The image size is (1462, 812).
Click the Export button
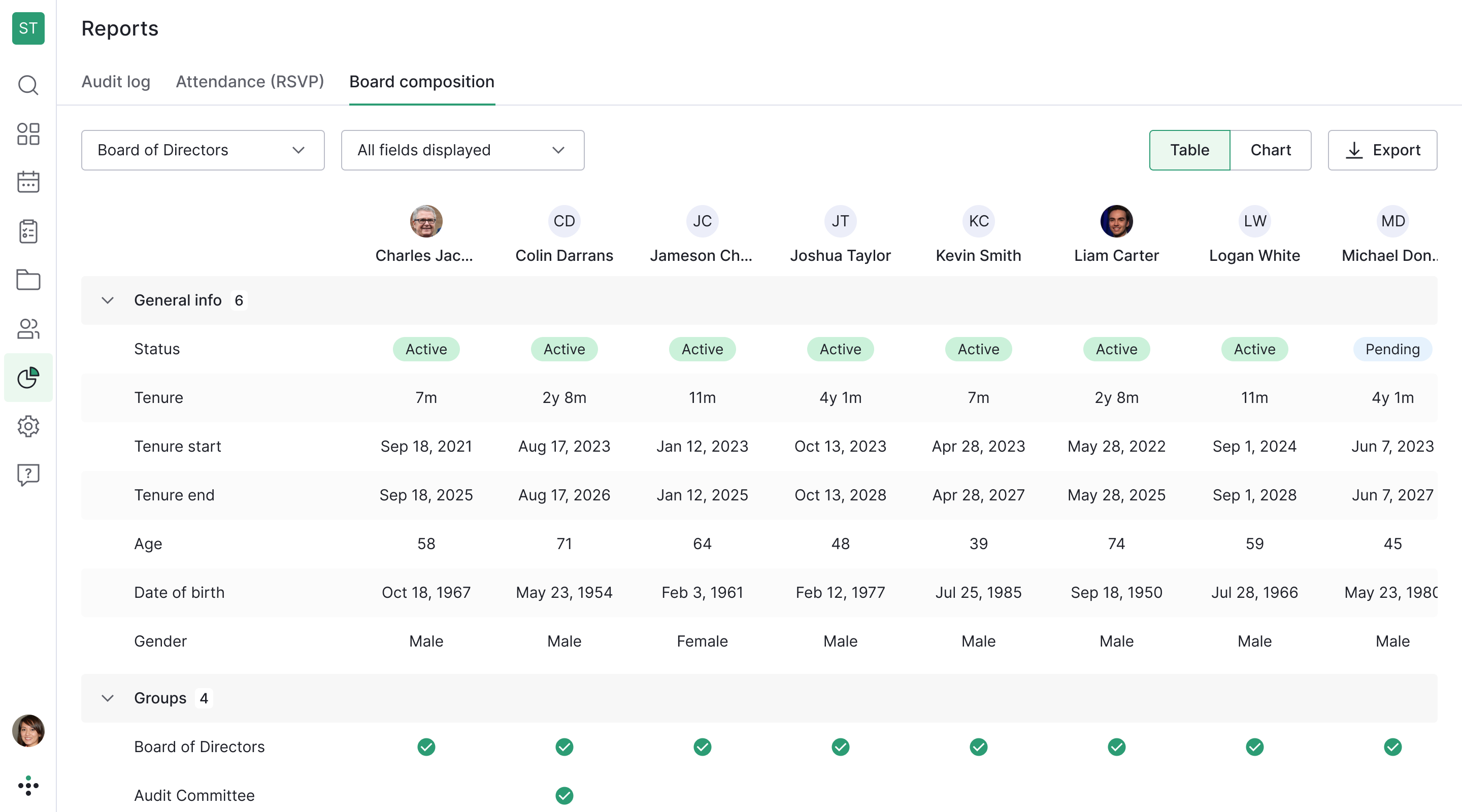pyautogui.click(x=1382, y=150)
